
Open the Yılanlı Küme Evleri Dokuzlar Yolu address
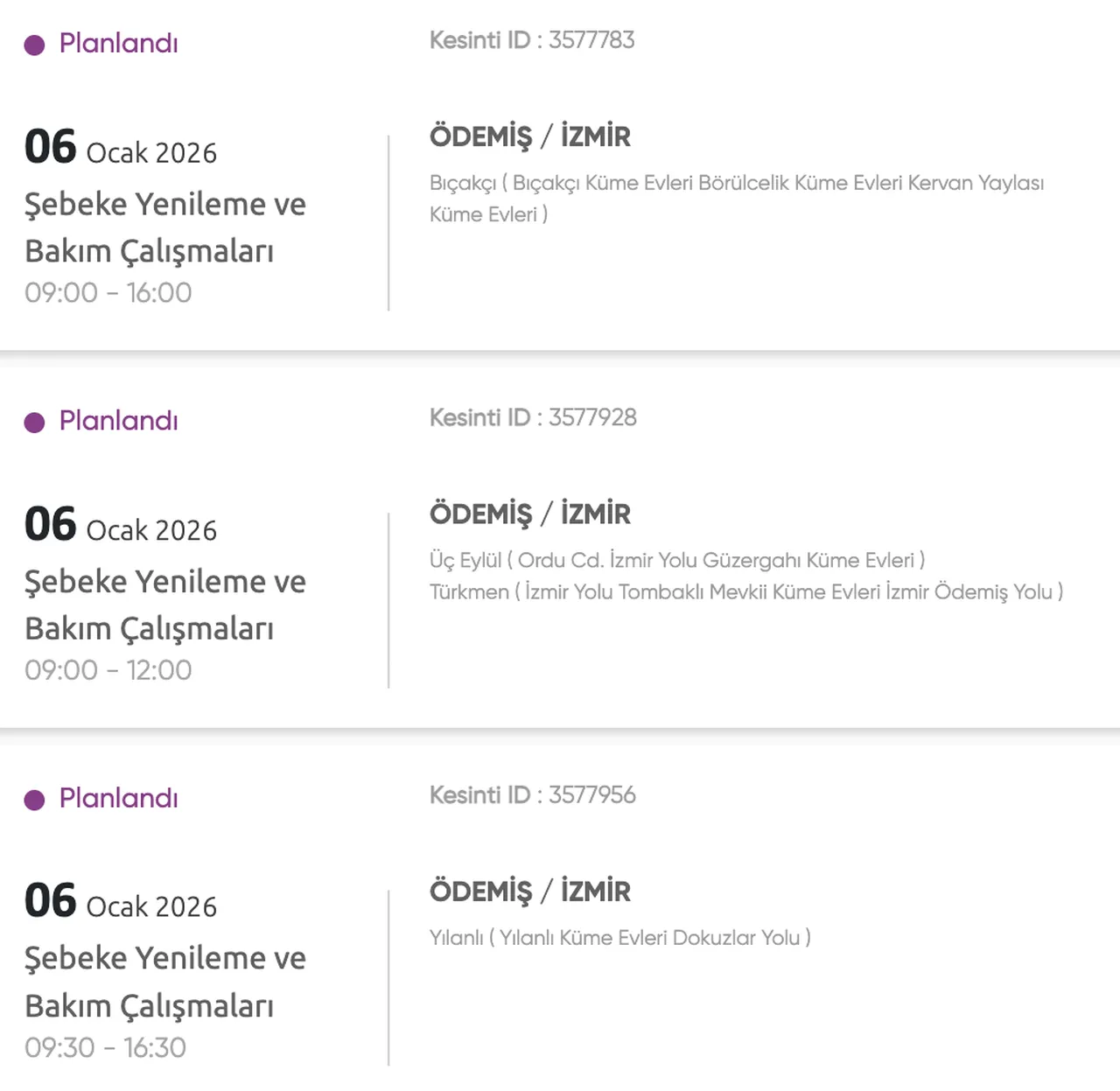[x=619, y=938]
